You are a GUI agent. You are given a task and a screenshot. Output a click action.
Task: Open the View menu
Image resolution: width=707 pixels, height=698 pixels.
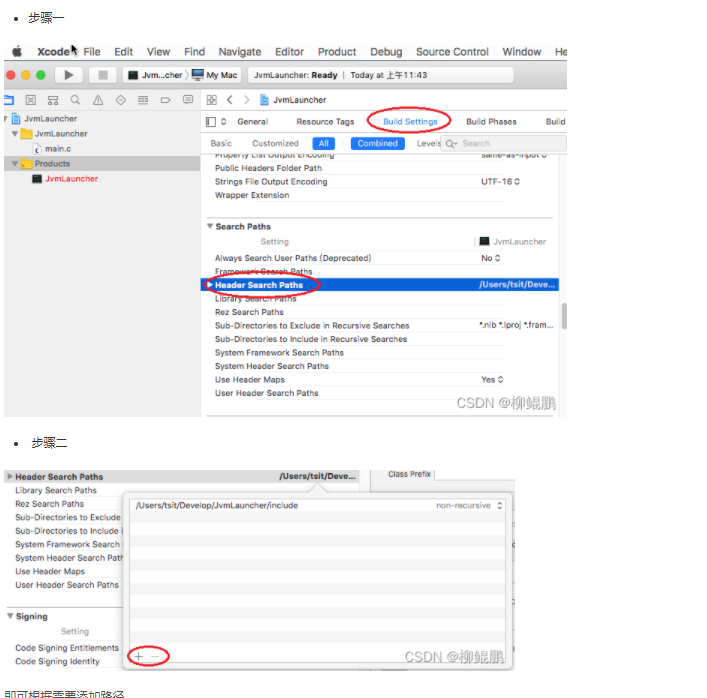pos(158,52)
